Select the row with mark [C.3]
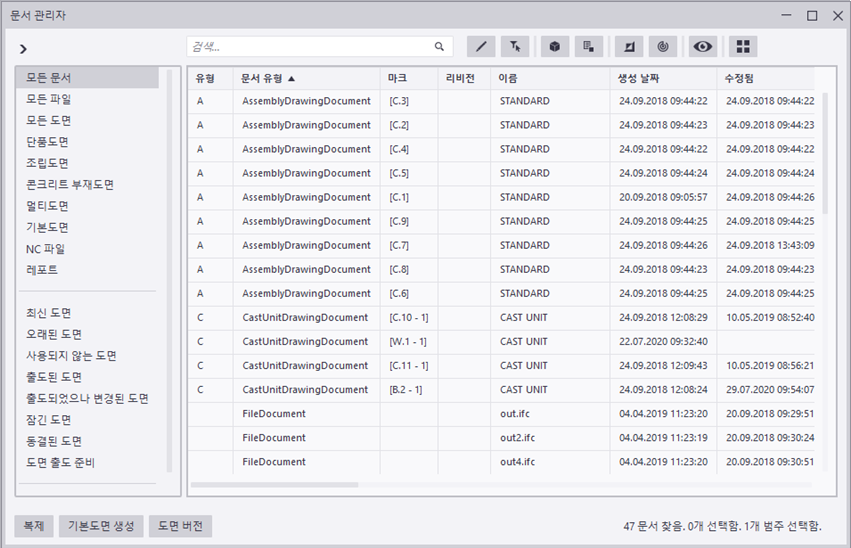851x548 pixels. pyautogui.click(x=501, y=101)
